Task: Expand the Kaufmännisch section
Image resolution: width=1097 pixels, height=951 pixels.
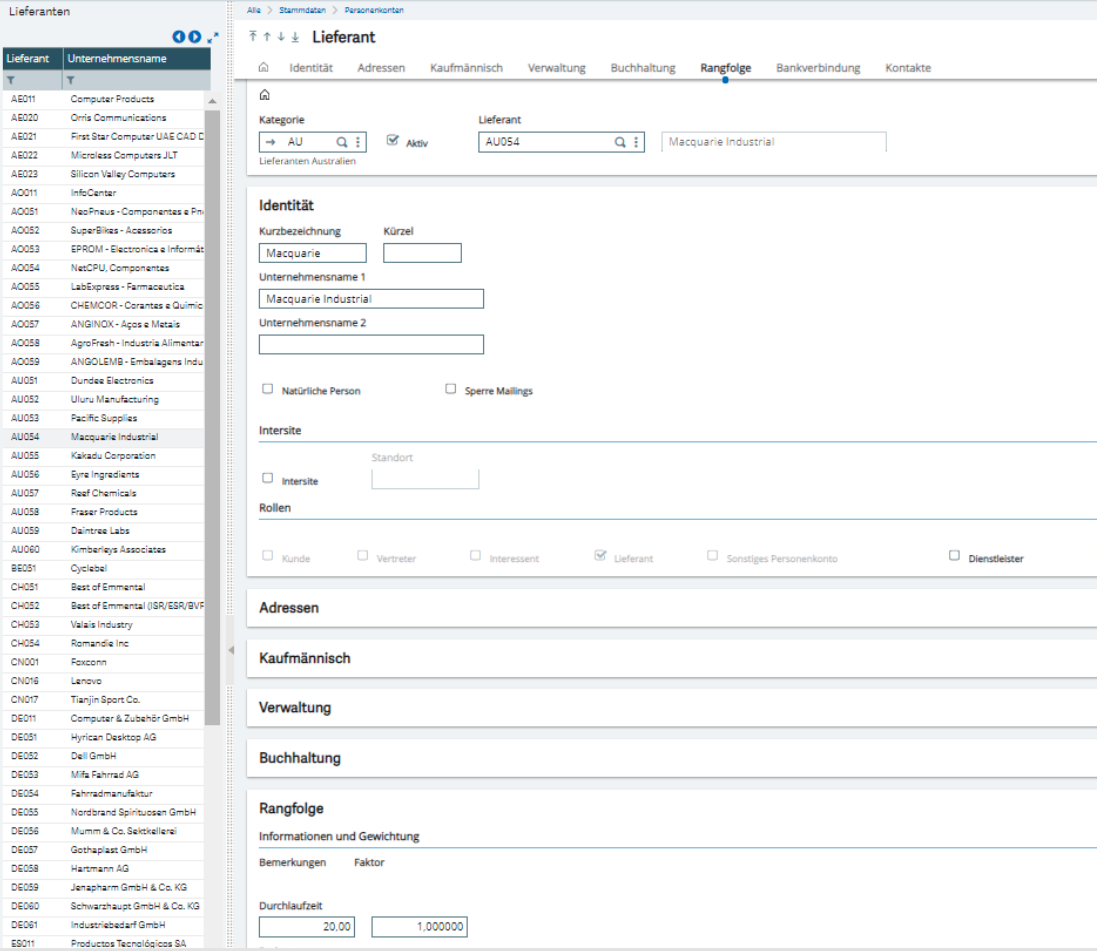Action: [304, 658]
